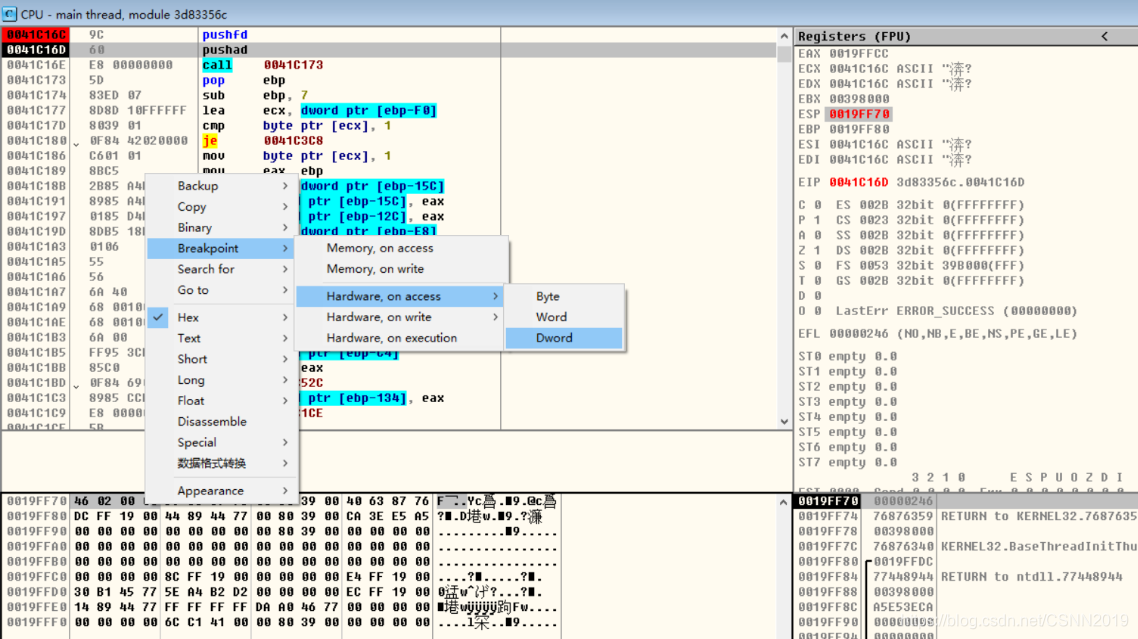Choose Word hardware breakpoint size
The width and height of the screenshot is (1138, 639).
564,317
